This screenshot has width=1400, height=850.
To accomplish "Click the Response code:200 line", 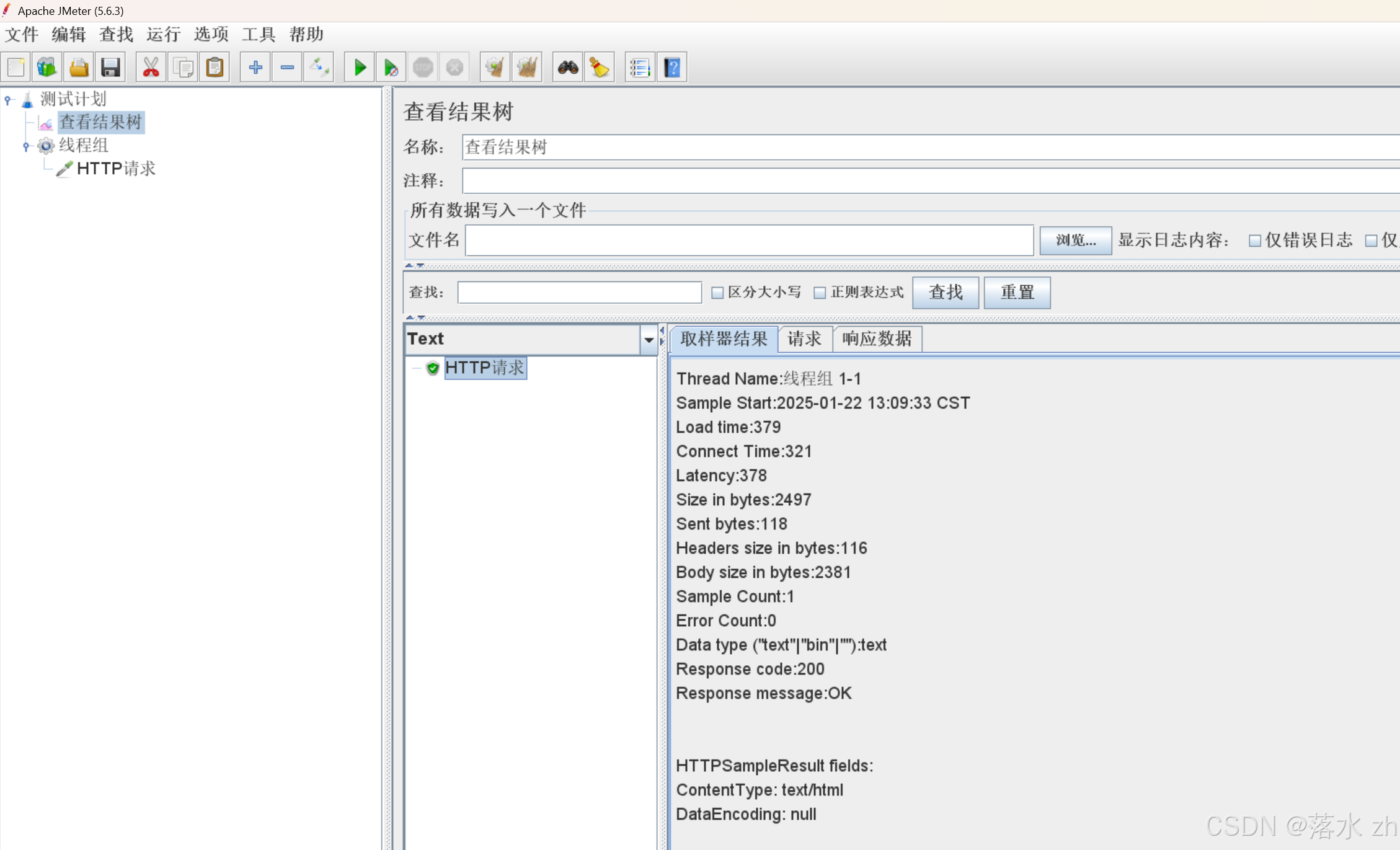I will tap(750, 670).
